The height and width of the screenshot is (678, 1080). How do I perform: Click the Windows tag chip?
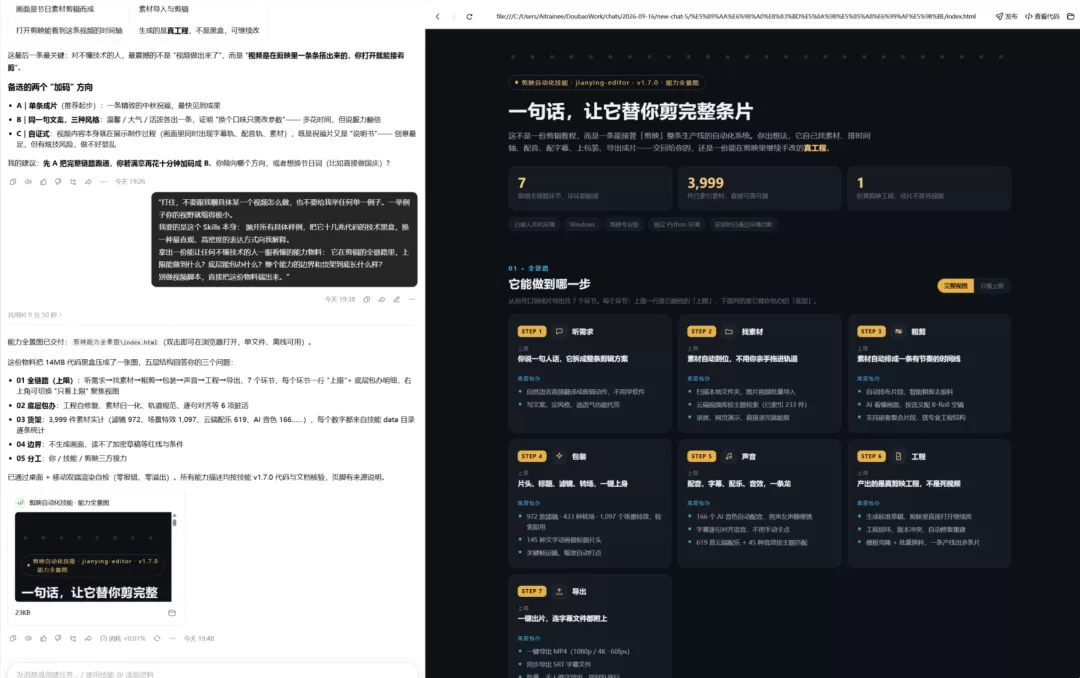tap(582, 225)
